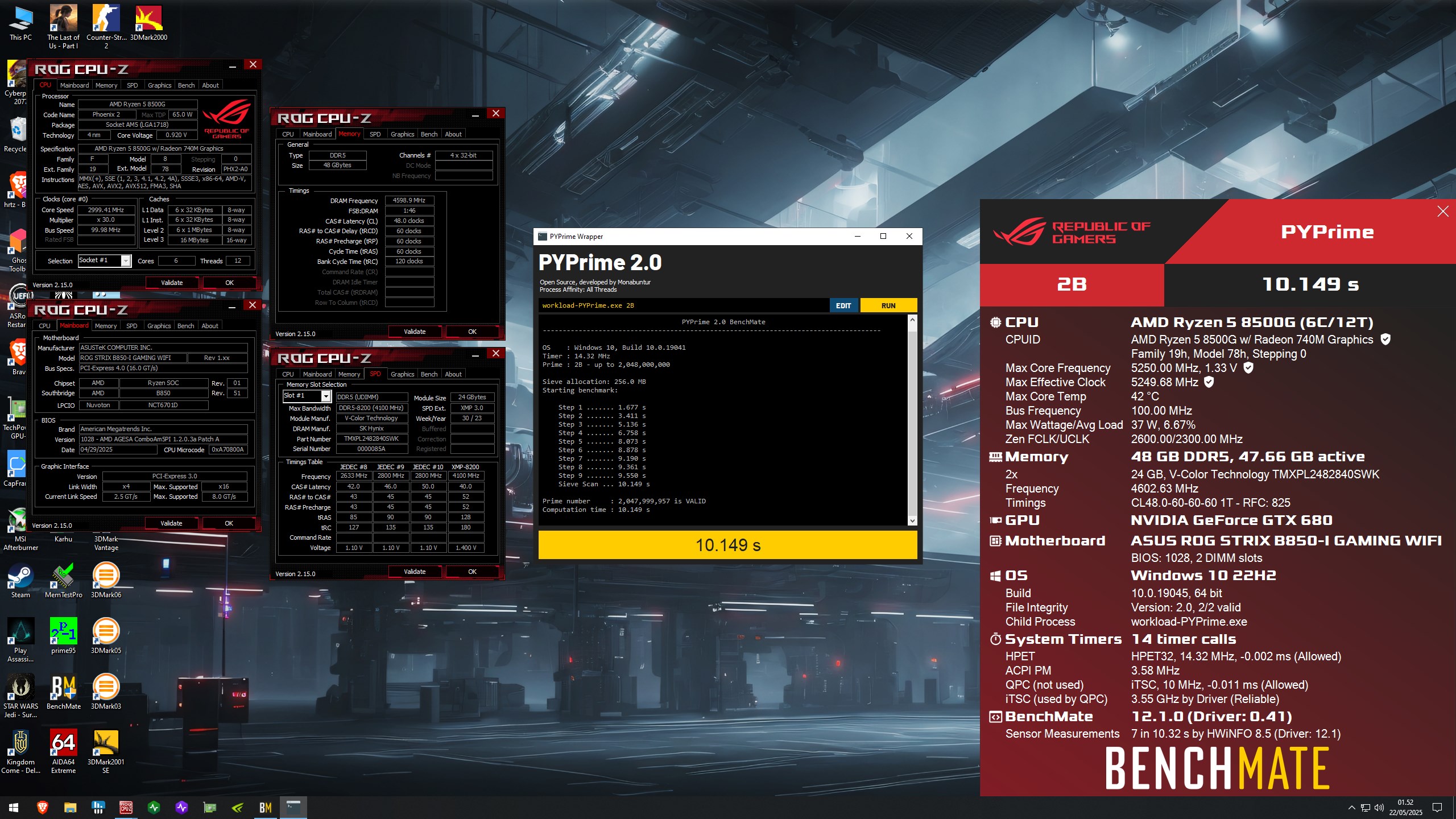1456x819 pixels.
Task: Open MSI Afterburner desktop shortcut
Action: (x=20, y=529)
